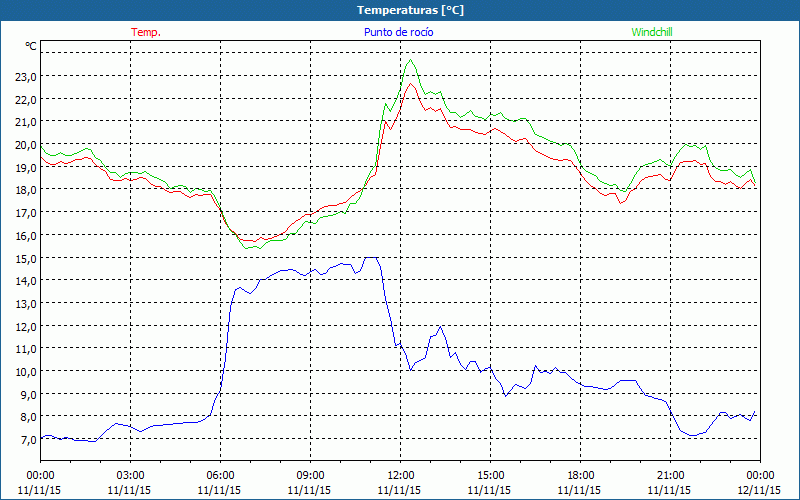Click the Temperaturas [°C] chart title
The width and height of the screenshot is (800, 500).
pos(410,10)
